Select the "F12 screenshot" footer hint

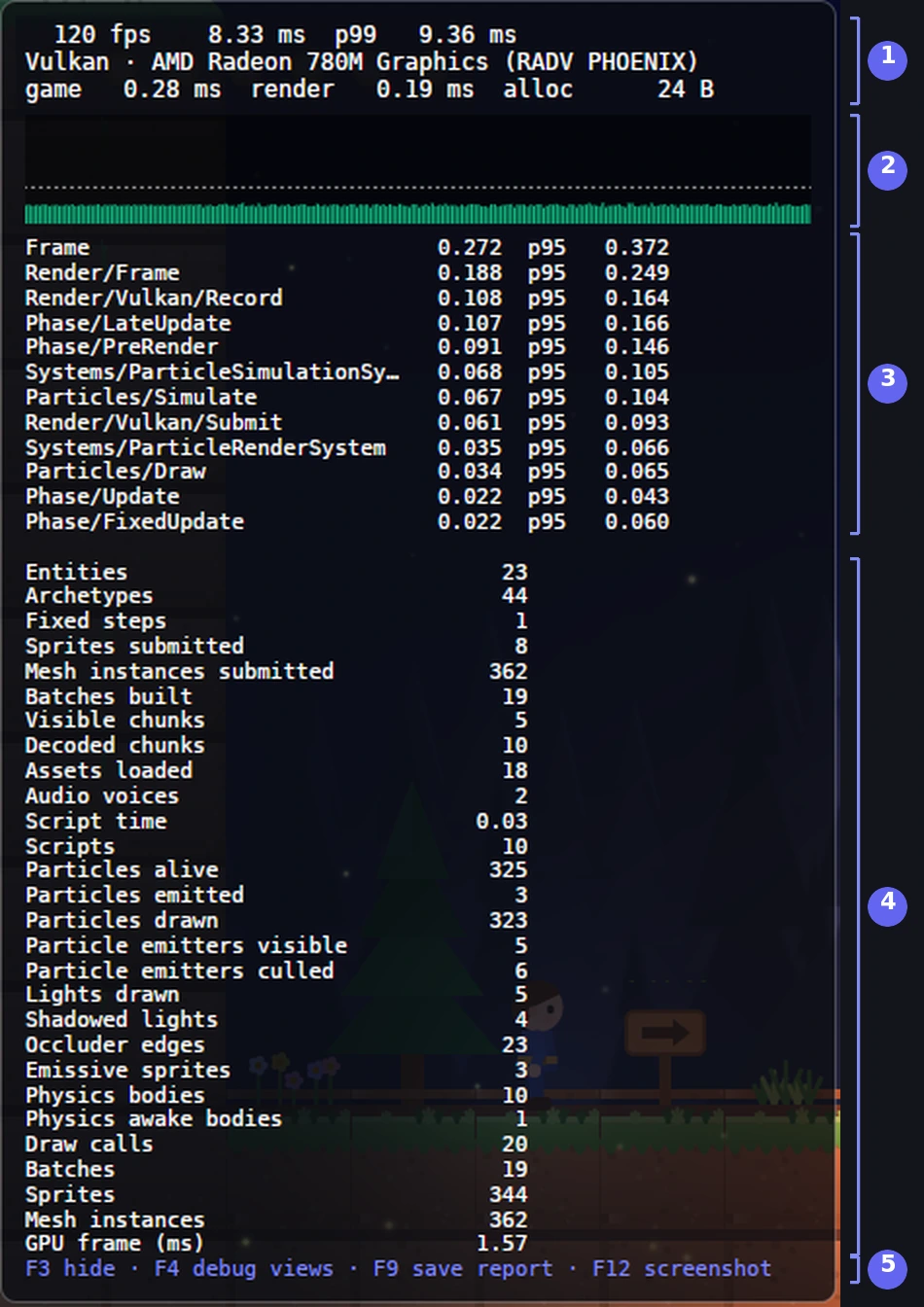click(x=682, y=1269)
